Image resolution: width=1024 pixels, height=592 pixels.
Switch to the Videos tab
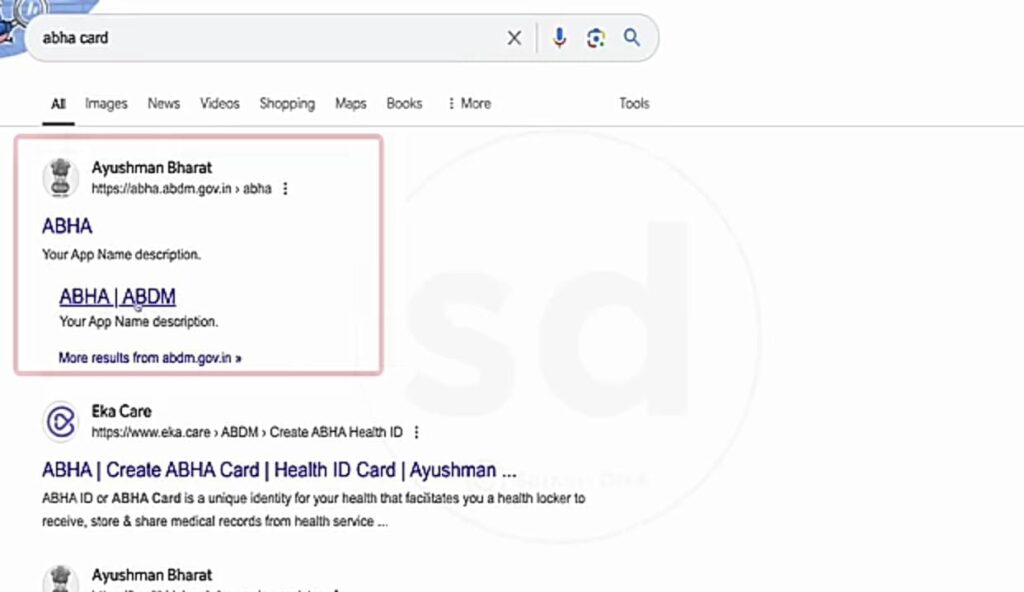pyautogui.click(x=219, y=103)
